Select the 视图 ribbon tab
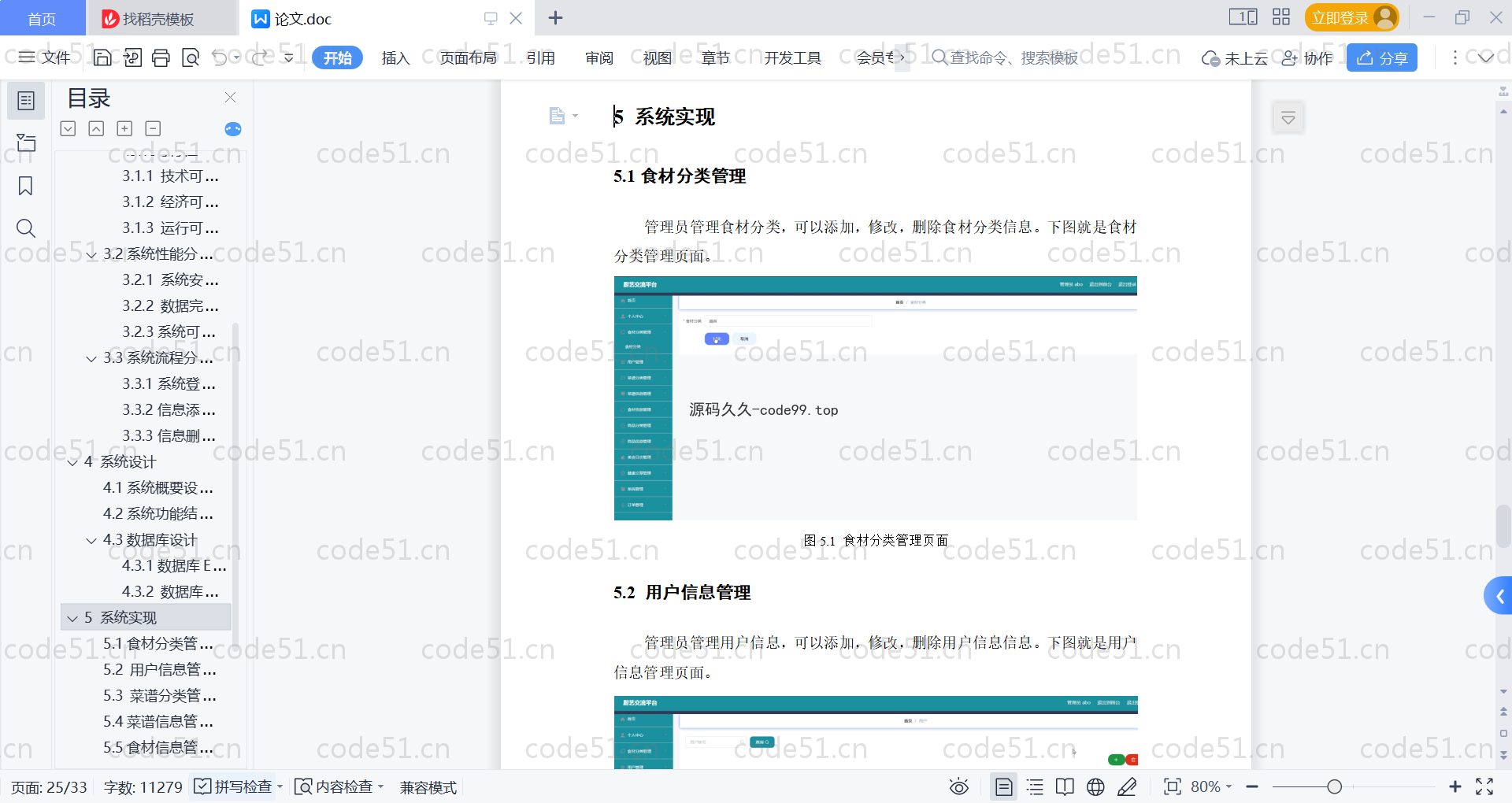The image size is (1512, 803). pos(658,57)
